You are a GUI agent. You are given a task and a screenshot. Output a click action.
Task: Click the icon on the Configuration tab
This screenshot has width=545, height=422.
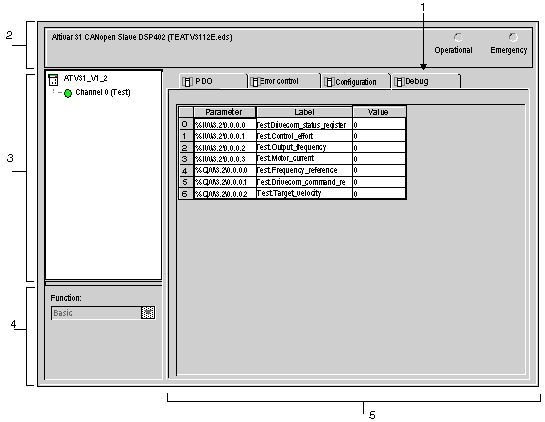pyautogui.click(x=329, y=82)
